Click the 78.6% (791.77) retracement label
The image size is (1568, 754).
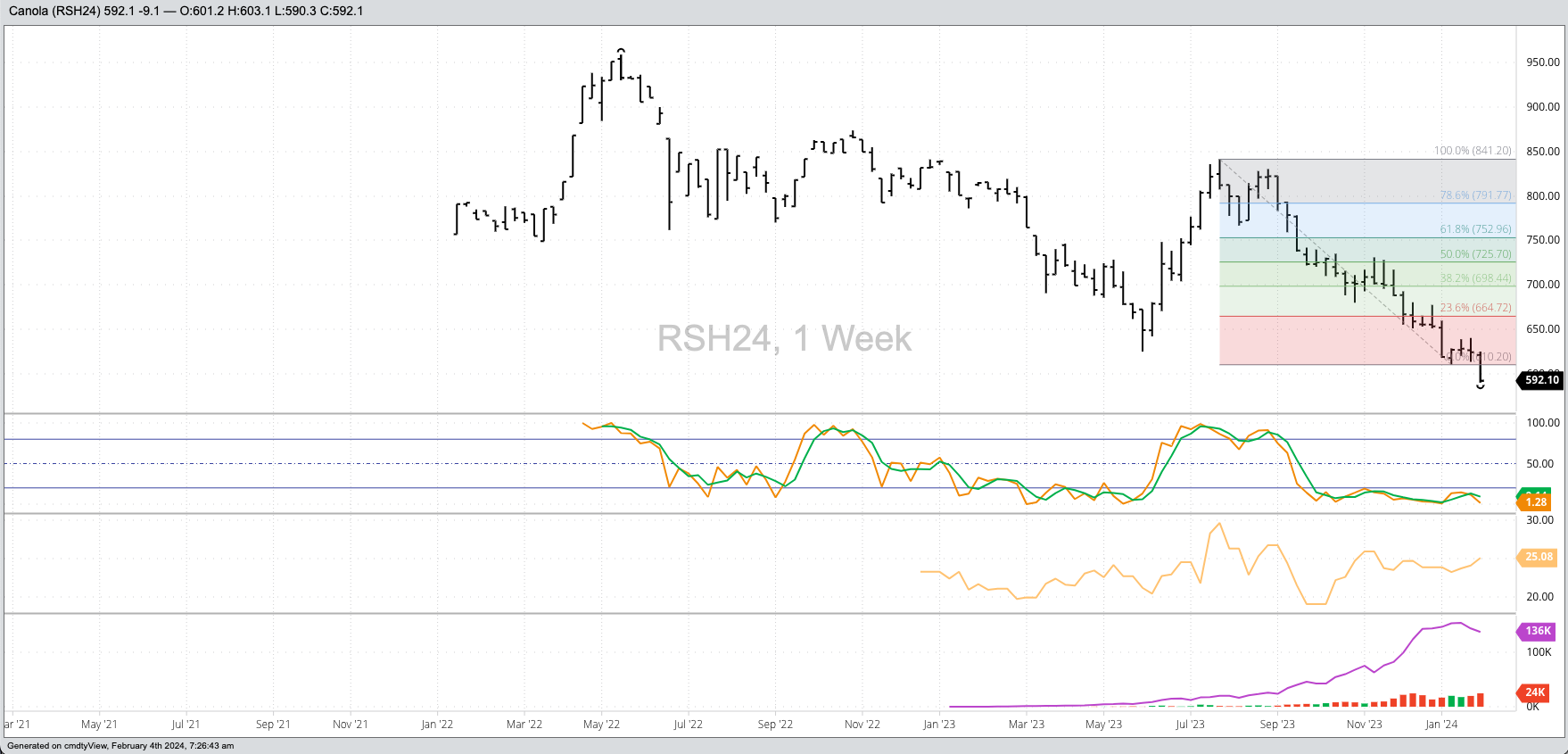click(x=1475, y=195)
